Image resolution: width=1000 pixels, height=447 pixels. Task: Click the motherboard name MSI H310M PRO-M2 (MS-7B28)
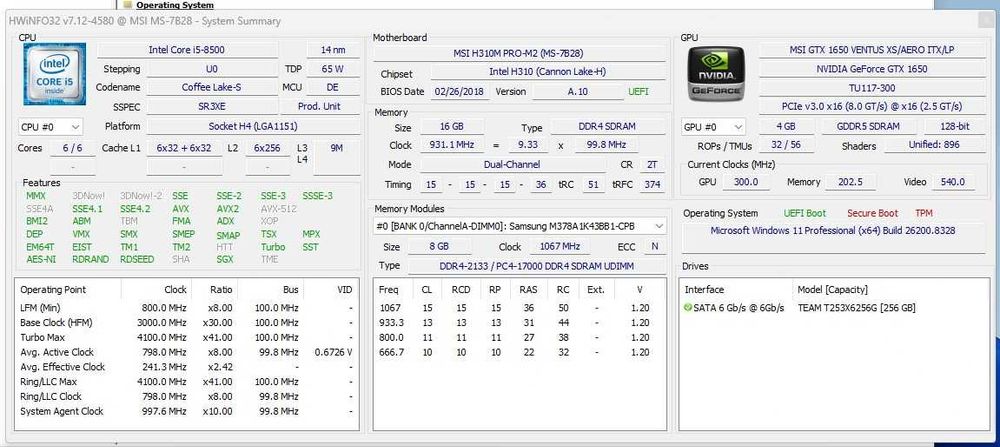tap(518, 53)
